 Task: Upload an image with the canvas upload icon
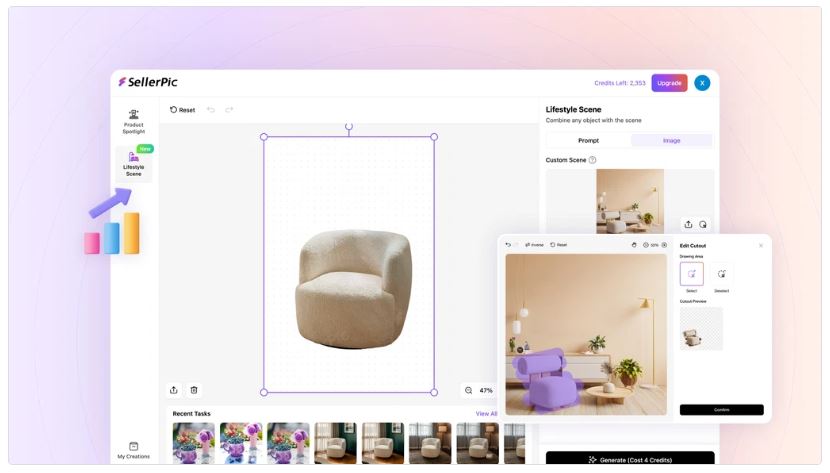174,390
